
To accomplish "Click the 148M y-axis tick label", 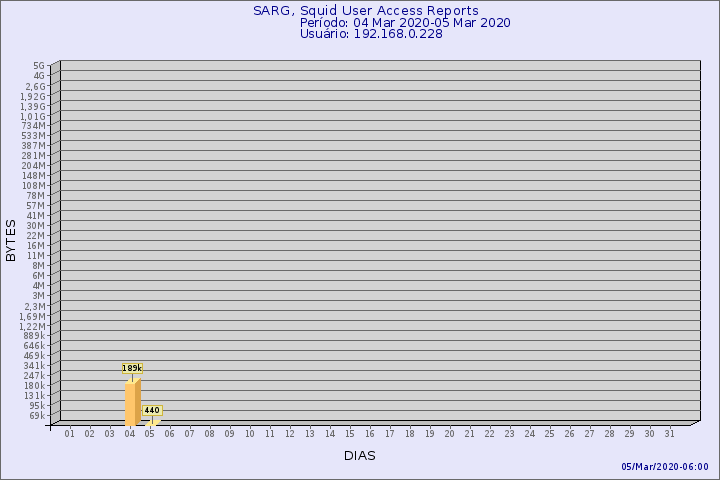I will [34, 176].
